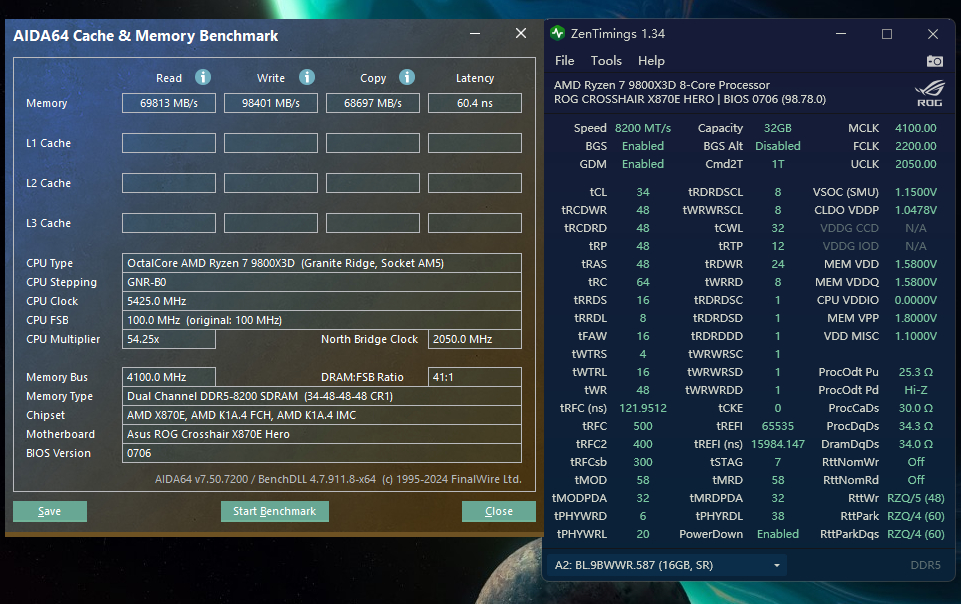Click the AIDA64 version text at bottom
The height and width of the screenshot is (604, 961).
[338, 479]
